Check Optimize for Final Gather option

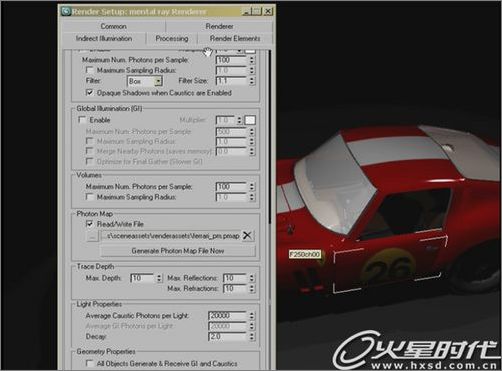[89, 162]
